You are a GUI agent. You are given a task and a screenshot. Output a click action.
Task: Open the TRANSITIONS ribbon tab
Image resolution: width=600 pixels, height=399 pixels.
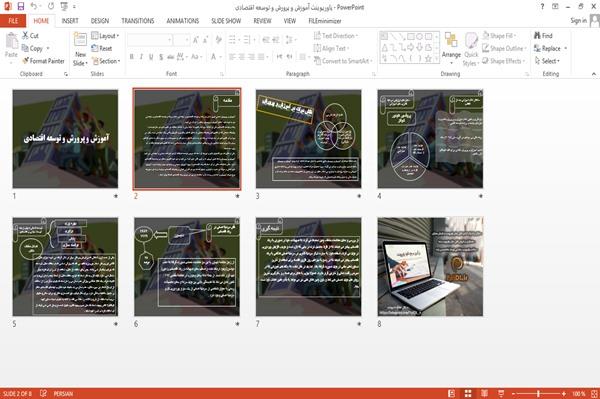click(x=138, y=21)
